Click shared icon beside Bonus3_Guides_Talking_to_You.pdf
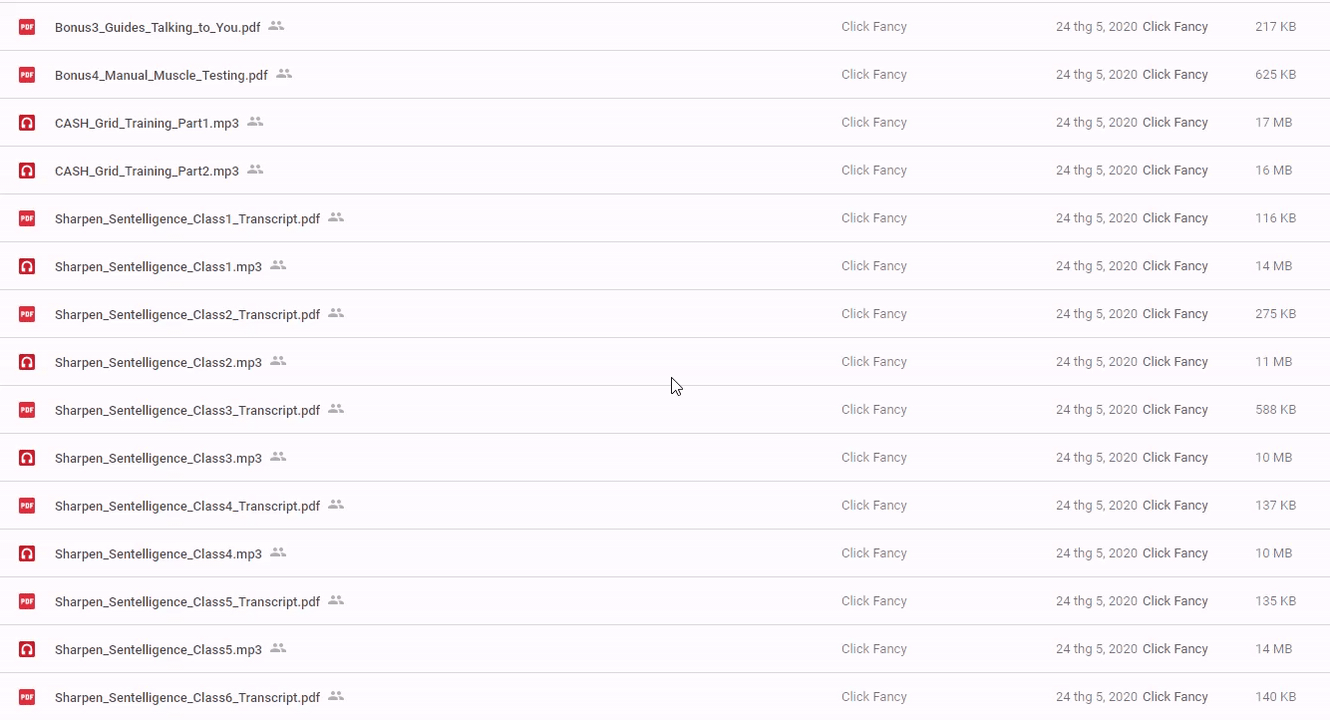Image resolution: width=1330 pixels, height=720 pixels. pos(277,26)
